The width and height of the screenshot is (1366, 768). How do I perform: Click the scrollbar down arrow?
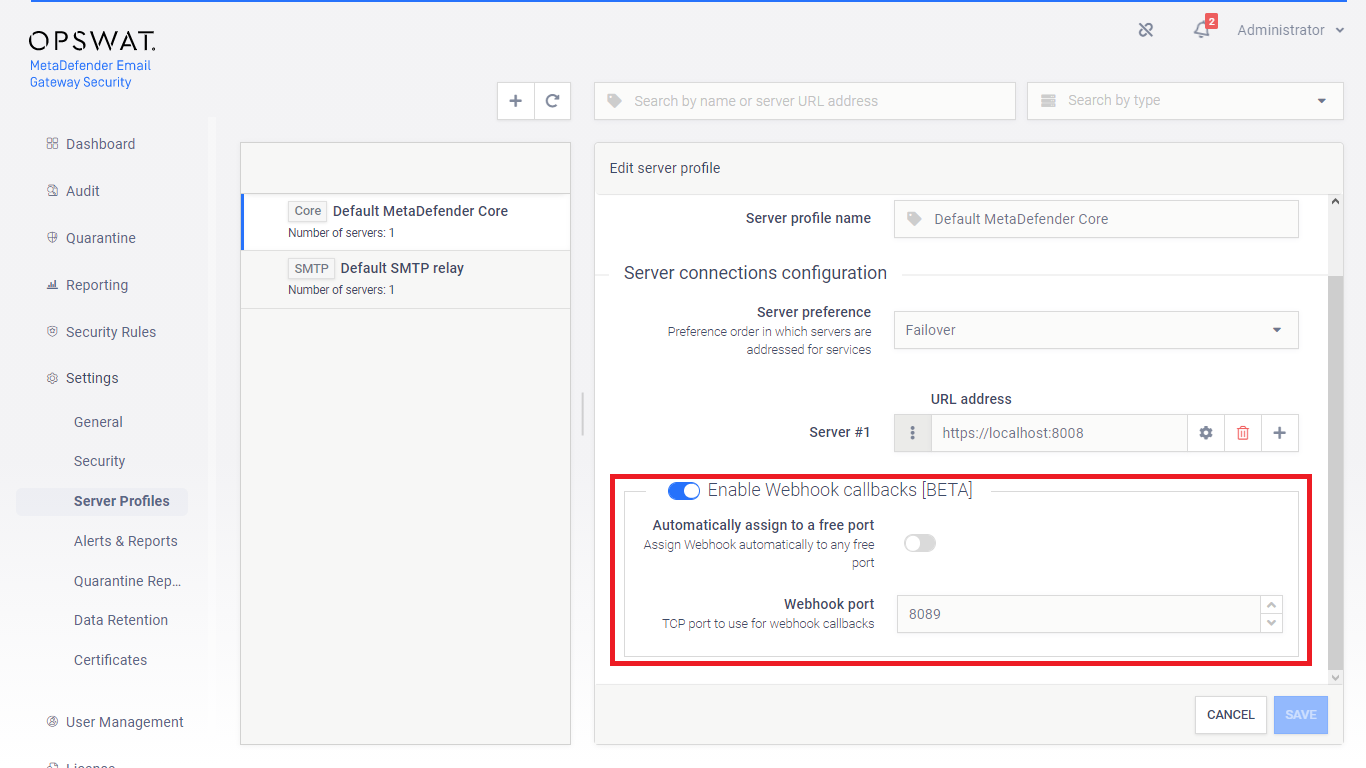point(1335,677)
